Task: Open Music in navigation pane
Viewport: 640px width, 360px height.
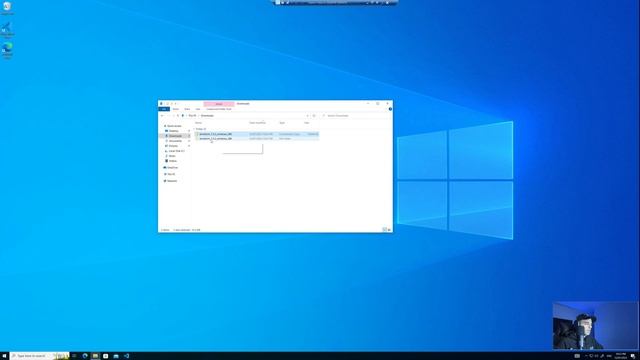Action: tap(172, 156)
